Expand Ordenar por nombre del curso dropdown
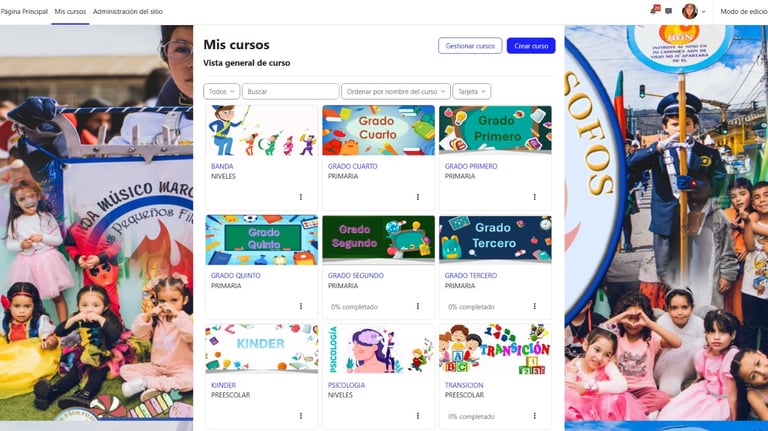The height and width of the screenshot is (431, 768). point(395,92)
